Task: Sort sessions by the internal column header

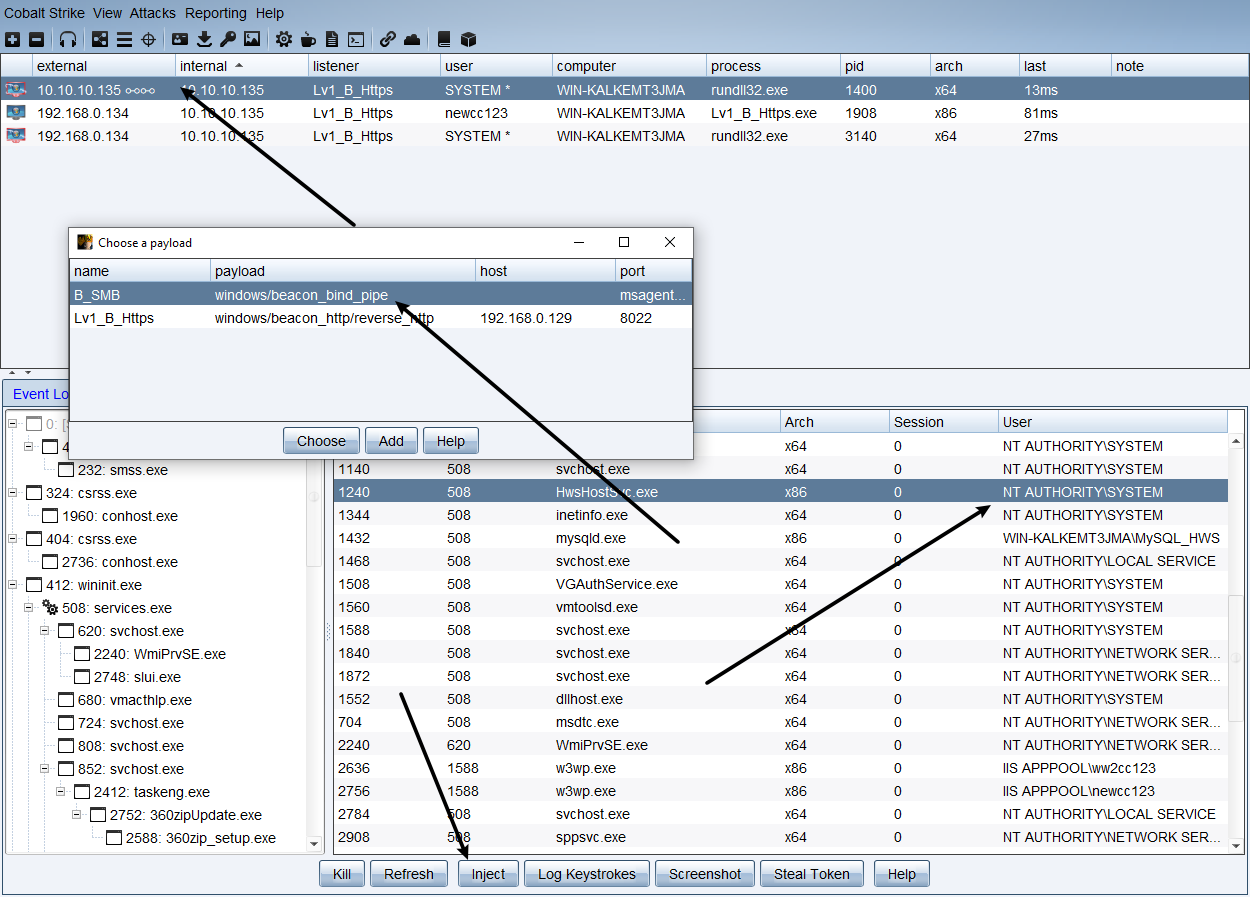Action: (x=242, y=66)
